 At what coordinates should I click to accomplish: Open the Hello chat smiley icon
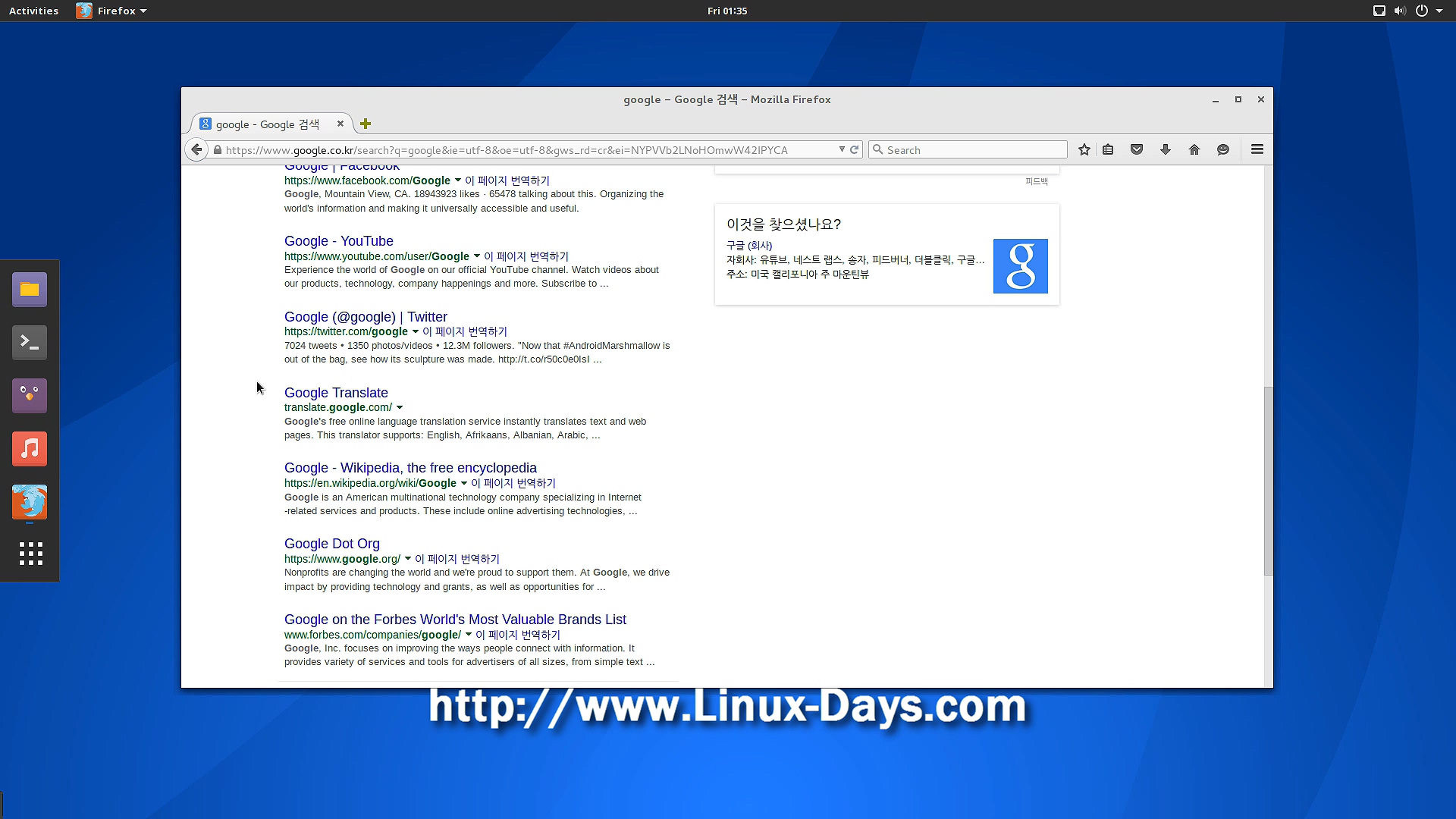point(1223,150)
